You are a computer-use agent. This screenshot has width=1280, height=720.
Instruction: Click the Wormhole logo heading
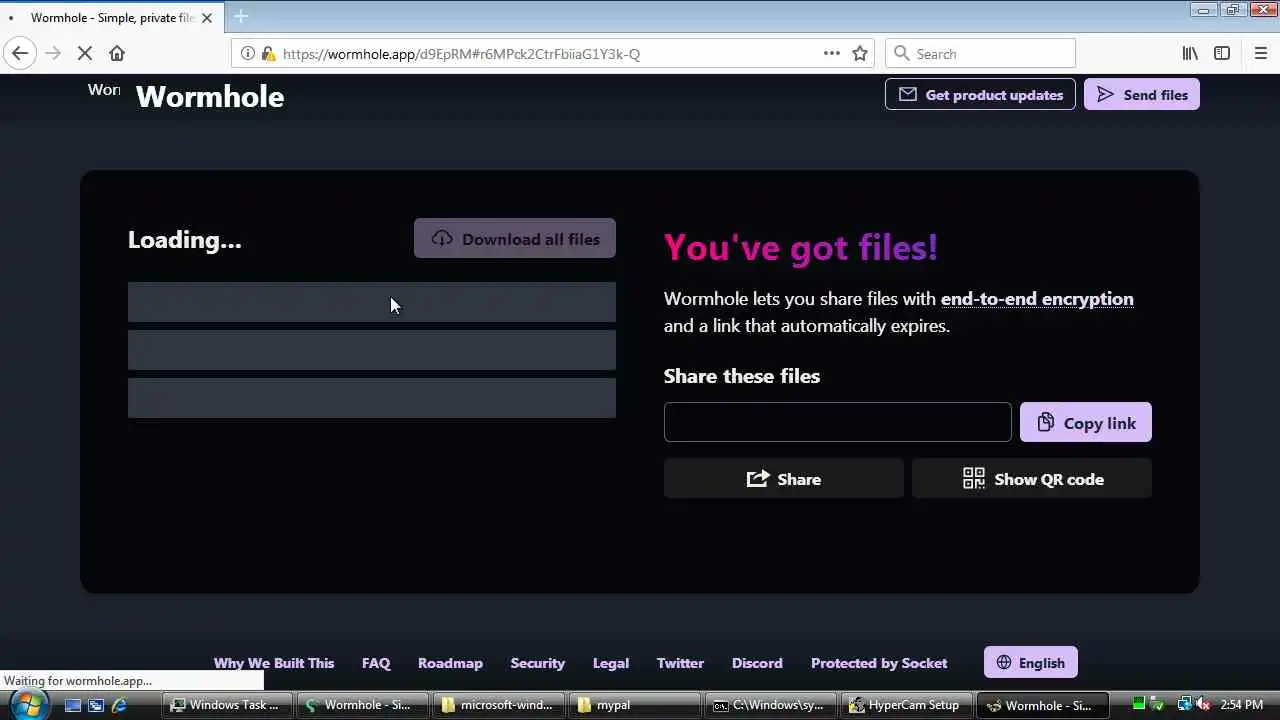(x=210, y=96)
